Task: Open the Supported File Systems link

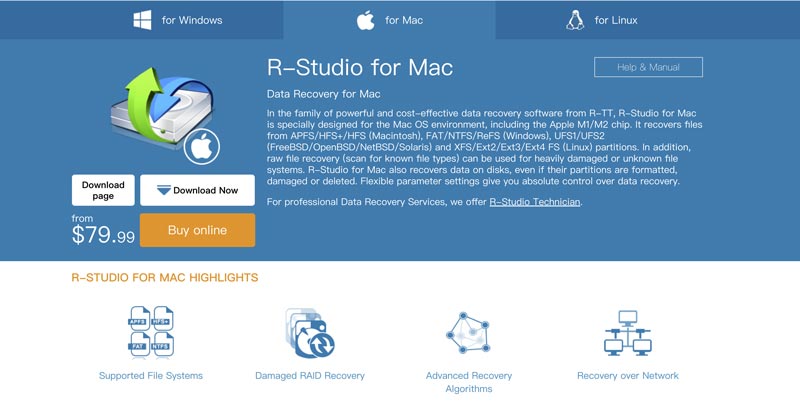Action: click(151, 376)
